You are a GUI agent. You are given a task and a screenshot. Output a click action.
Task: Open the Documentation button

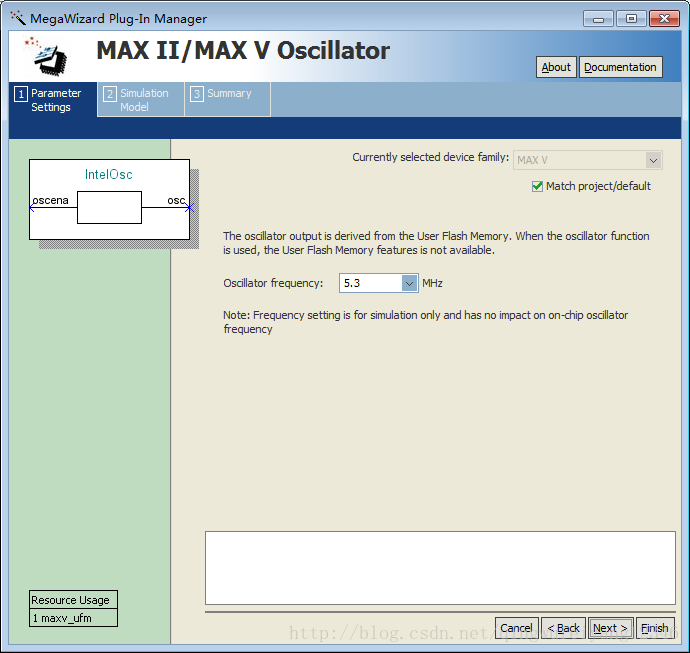pyautogui.click(x=620, y=67)
